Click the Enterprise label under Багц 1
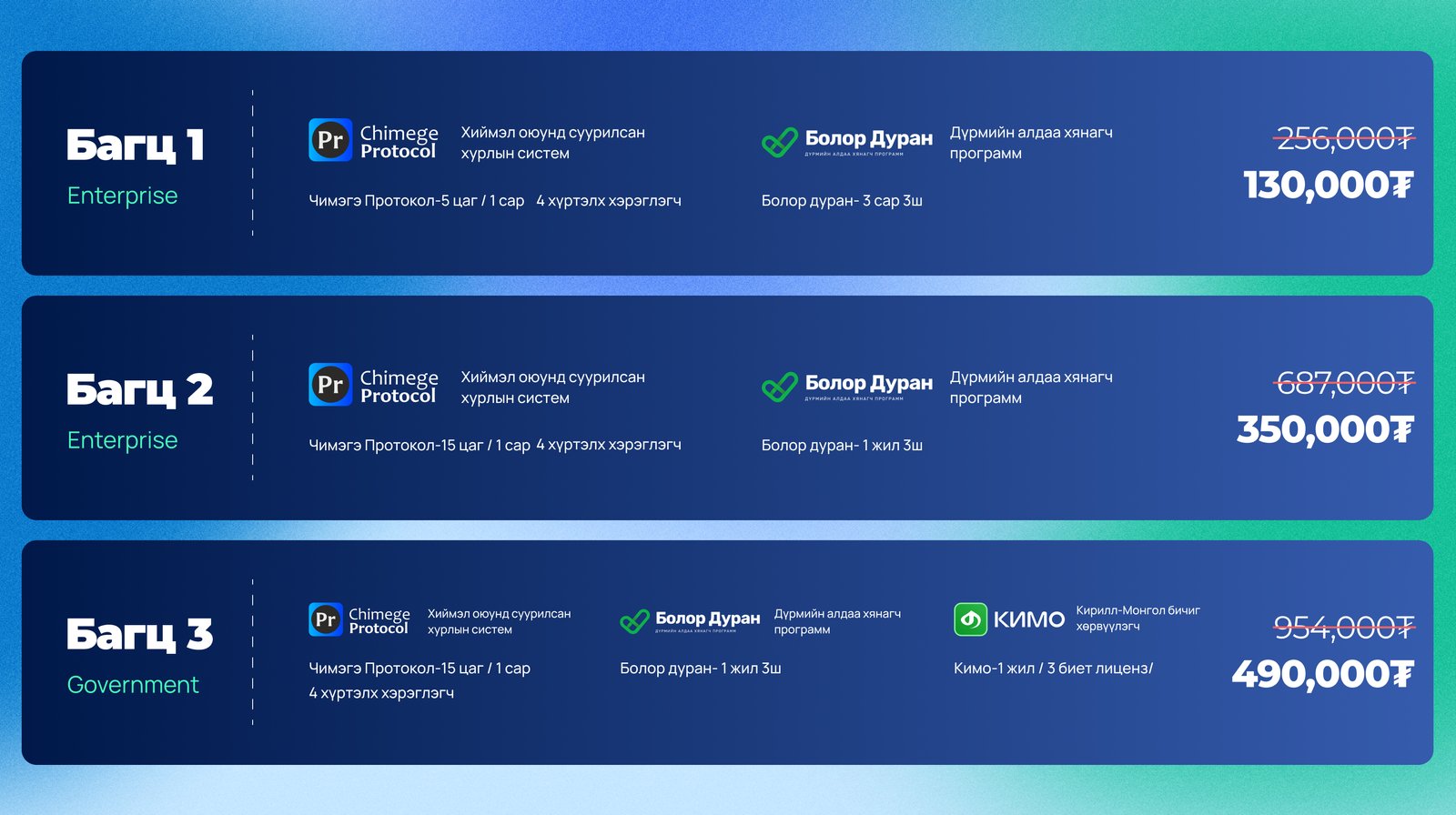This screenshot has width=1456, height=815. [x=123, y=196]
